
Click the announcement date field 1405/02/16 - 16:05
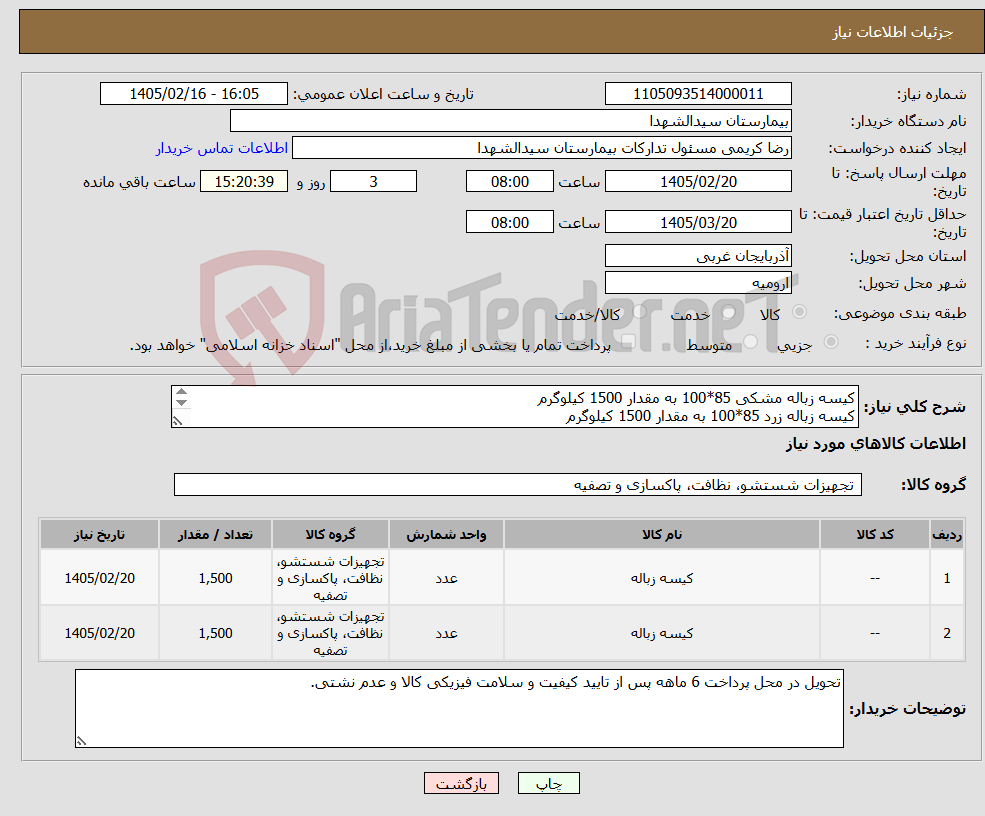pos(193,94)
